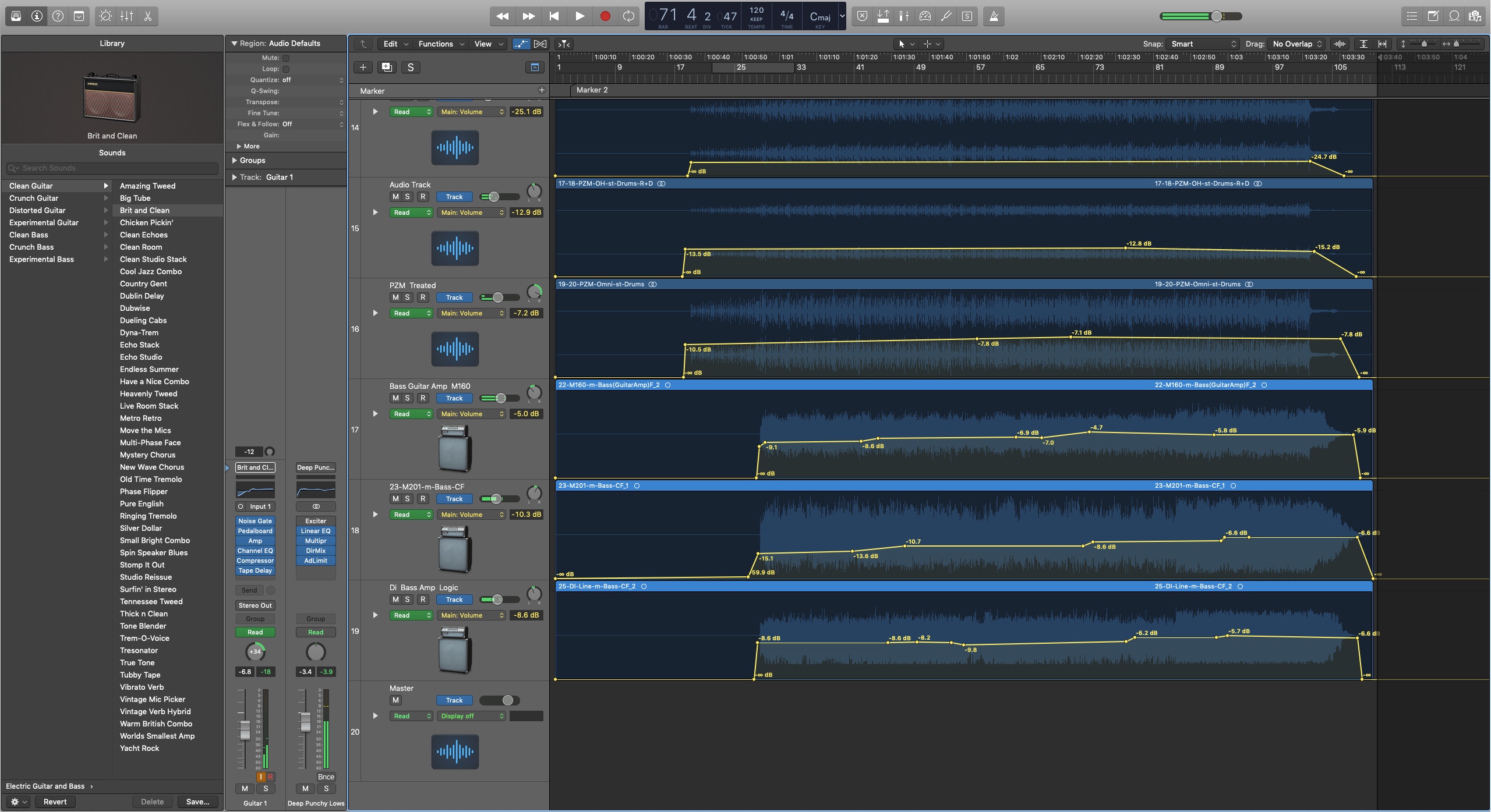Viewport: 1491px width, 812px height.
Task: Click the red Record button
Action: point(605,16)
